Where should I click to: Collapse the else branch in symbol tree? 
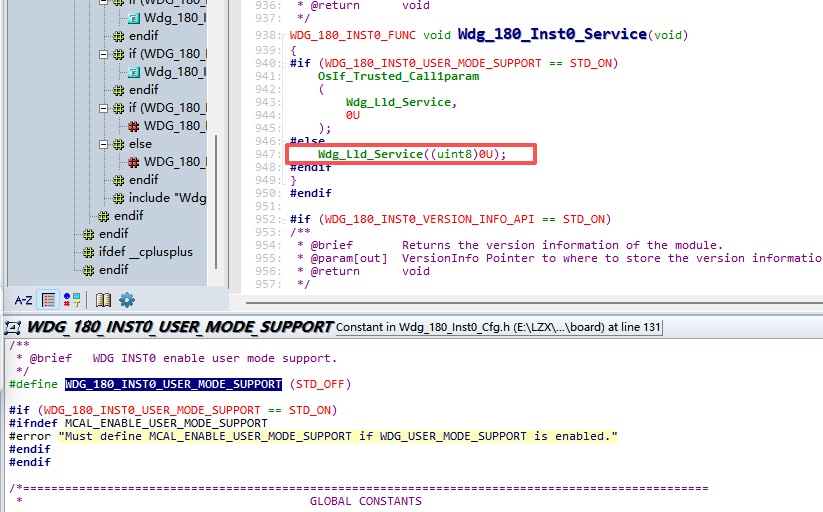point(104,144)
